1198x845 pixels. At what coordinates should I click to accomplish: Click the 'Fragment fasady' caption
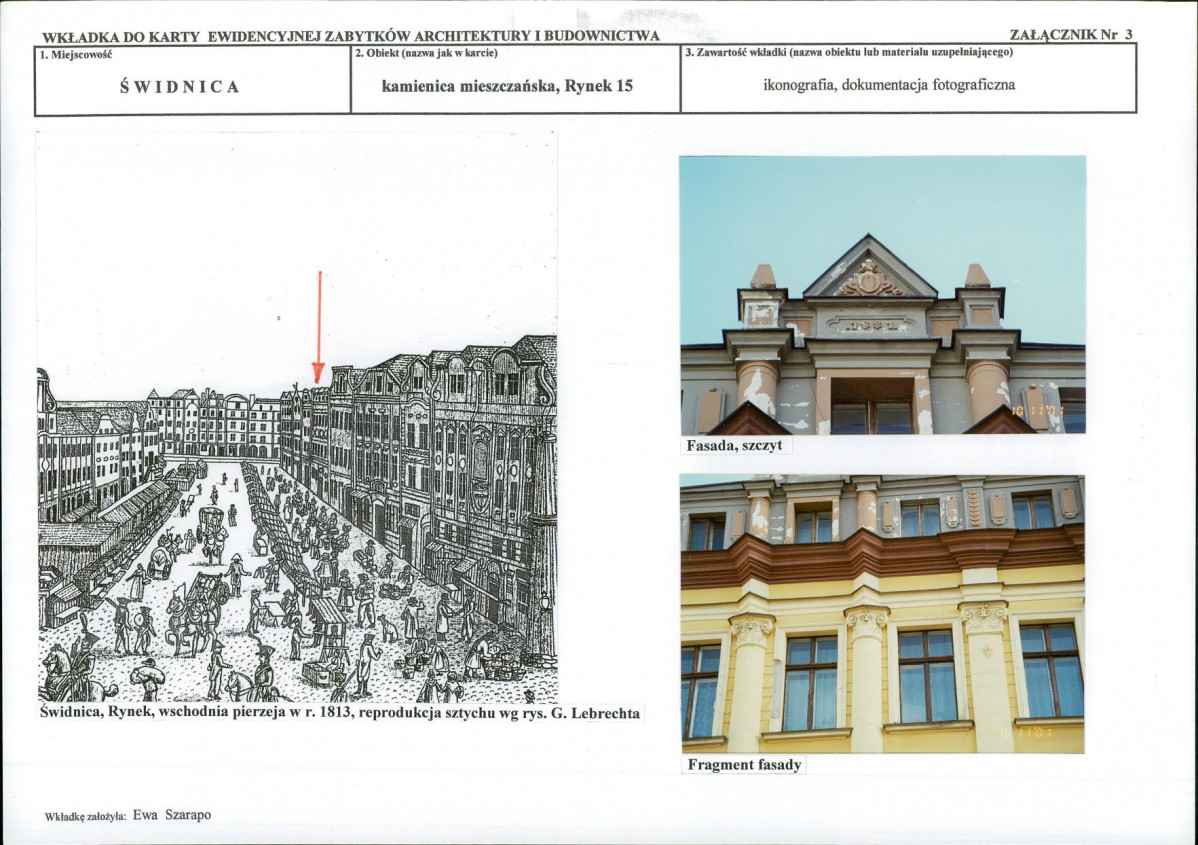(744, 765)
